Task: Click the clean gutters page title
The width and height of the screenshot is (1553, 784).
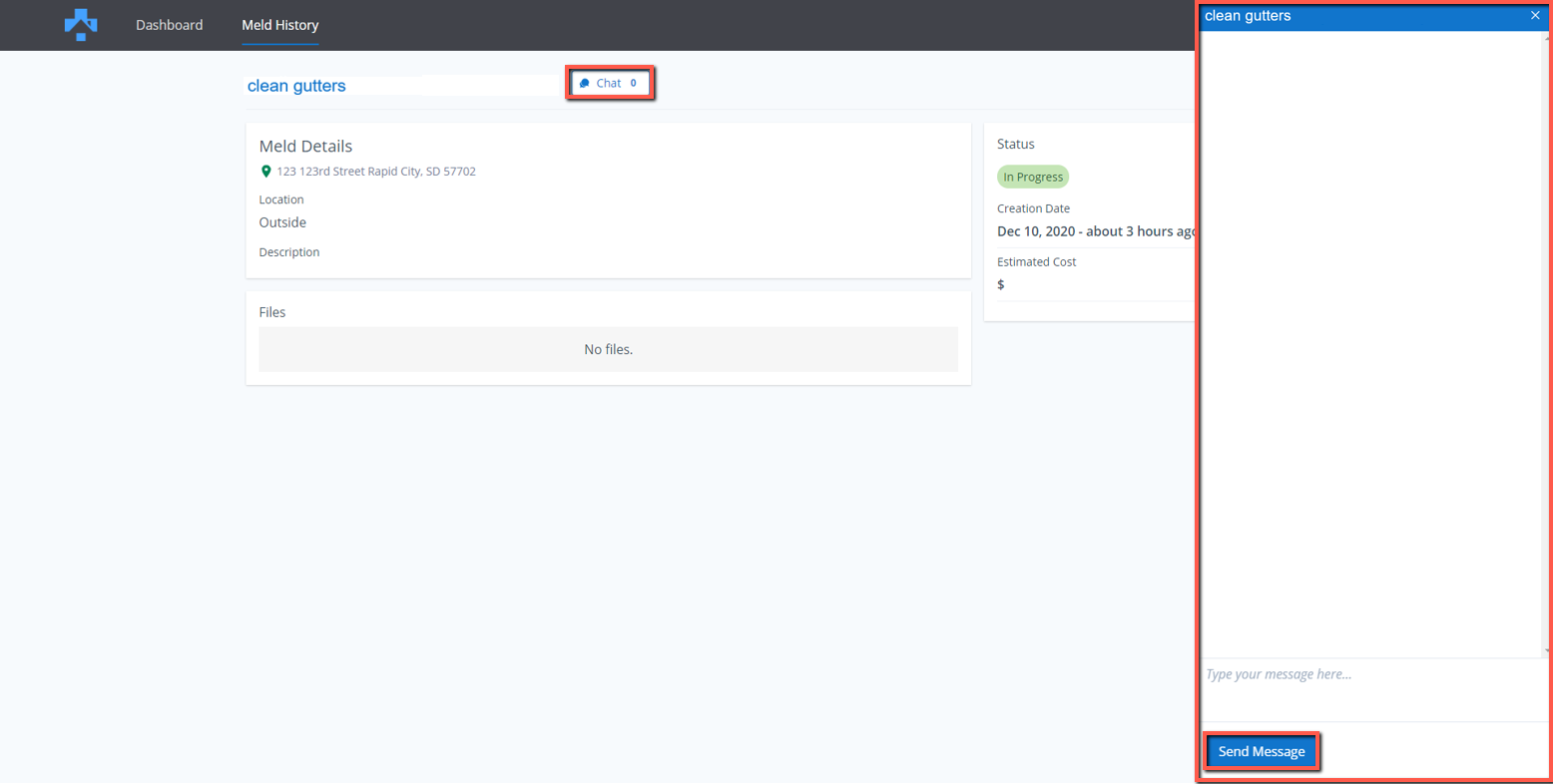Action: click(x=296, y=86)
